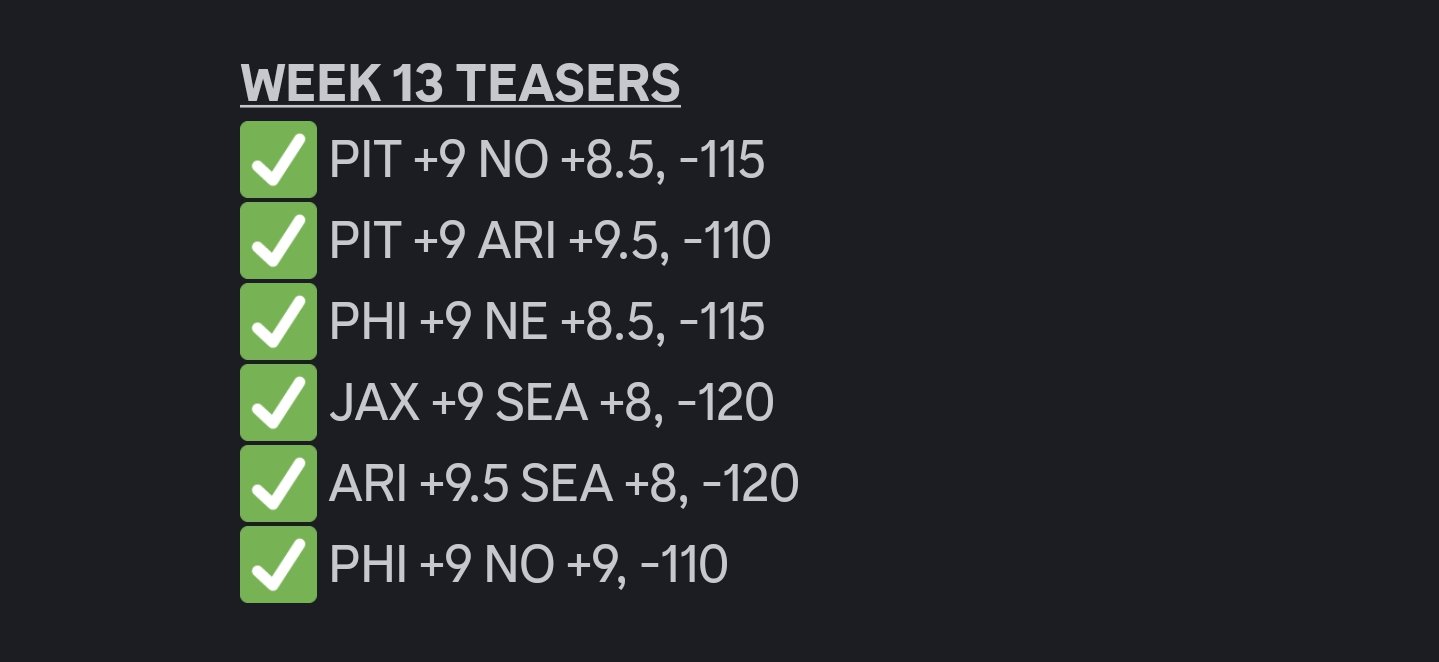
Task: Toggle the checkbox next to ARI +9.5 SEA +8
Action: [x=278, y=484]
